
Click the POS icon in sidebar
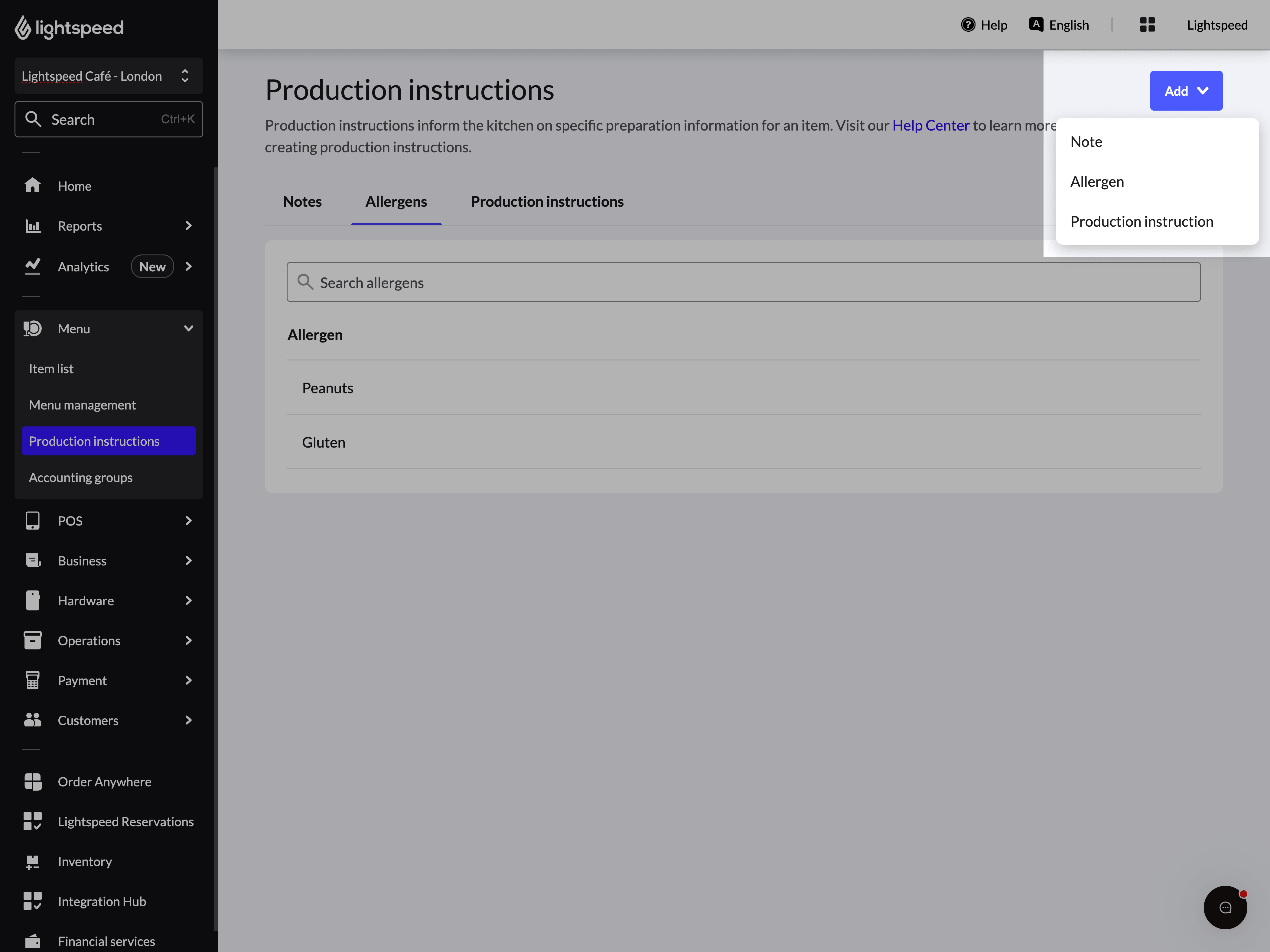(x=33, y=520)
